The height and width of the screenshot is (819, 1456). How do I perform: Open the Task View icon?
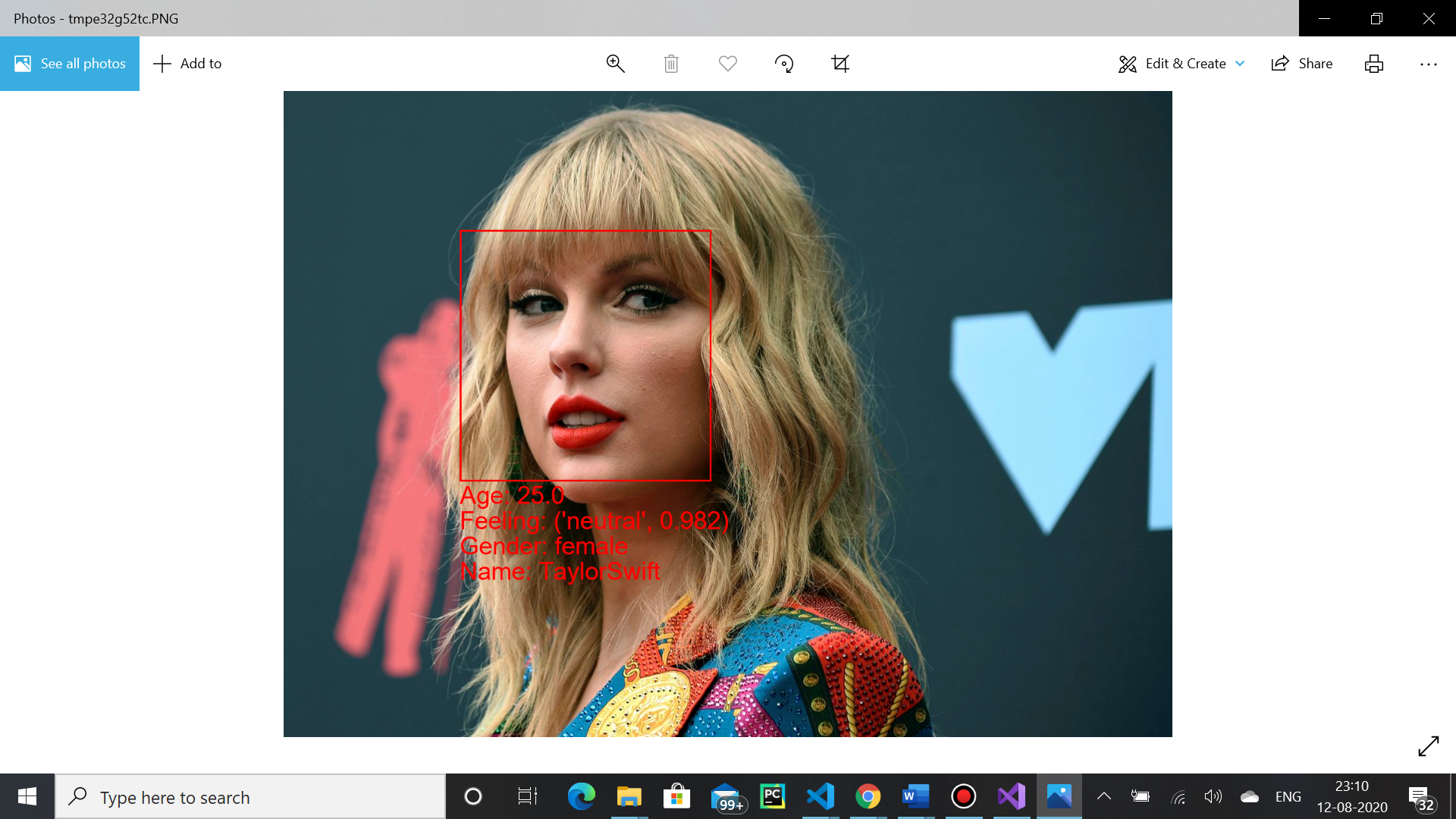click(x=527, y=796)
